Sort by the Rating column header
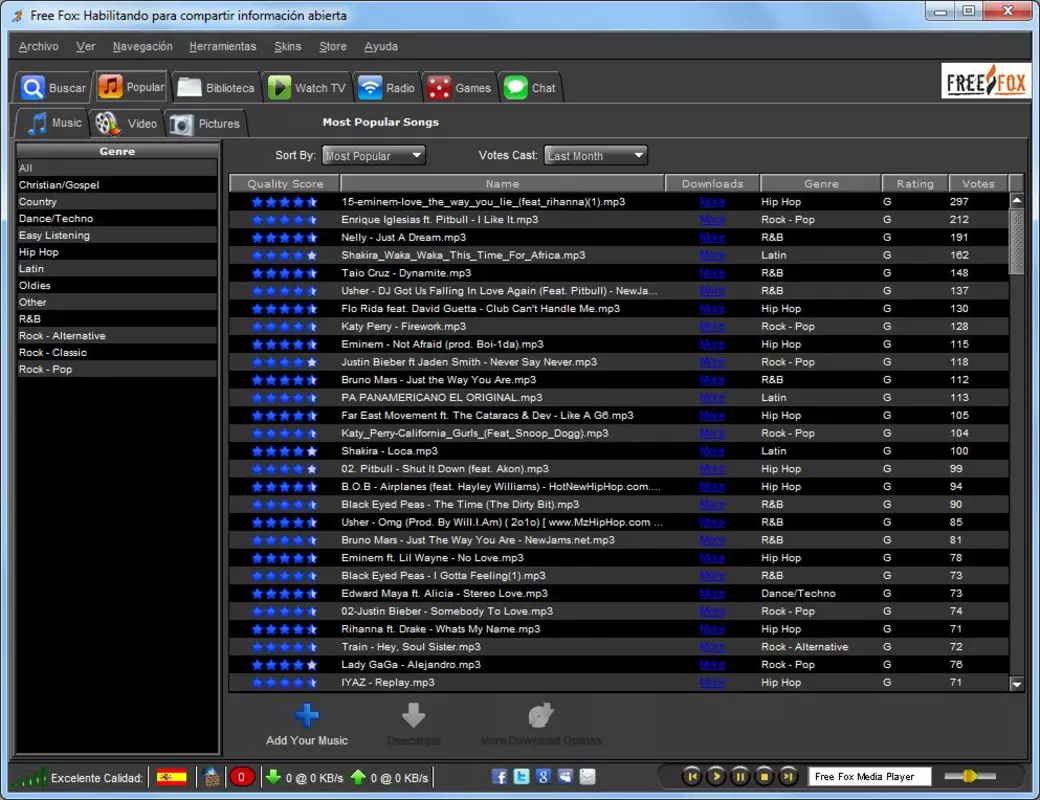The height and width of the screenshot is (800, 1040). click(915, 184)
